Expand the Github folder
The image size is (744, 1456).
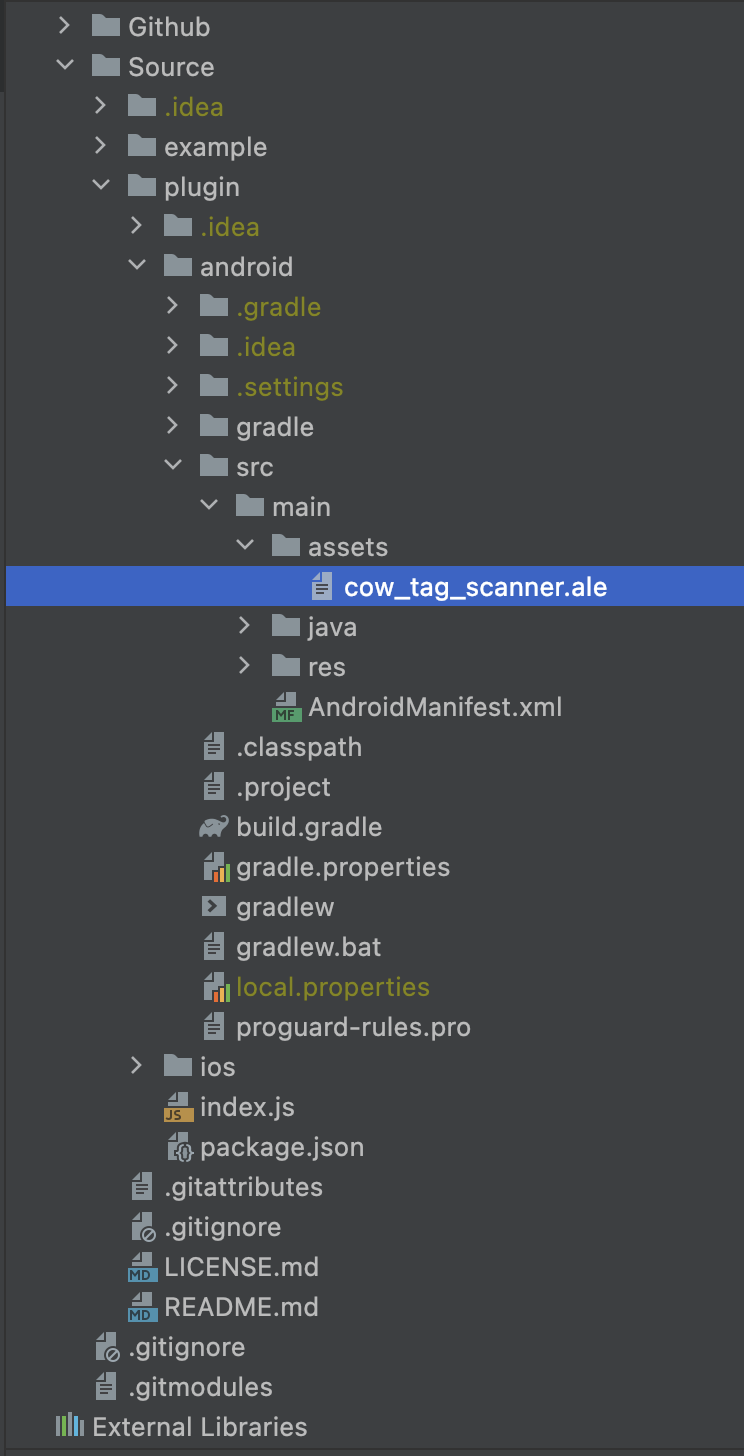pyautogui.click(x=64, y=26)
